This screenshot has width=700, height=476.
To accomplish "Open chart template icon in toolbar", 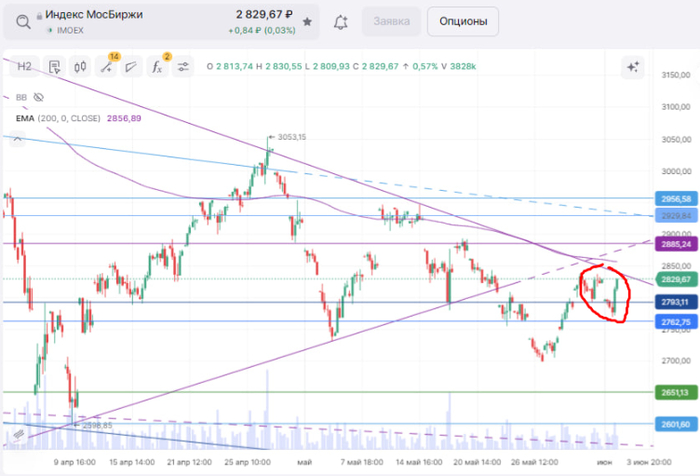I will [x=55, y=67].
